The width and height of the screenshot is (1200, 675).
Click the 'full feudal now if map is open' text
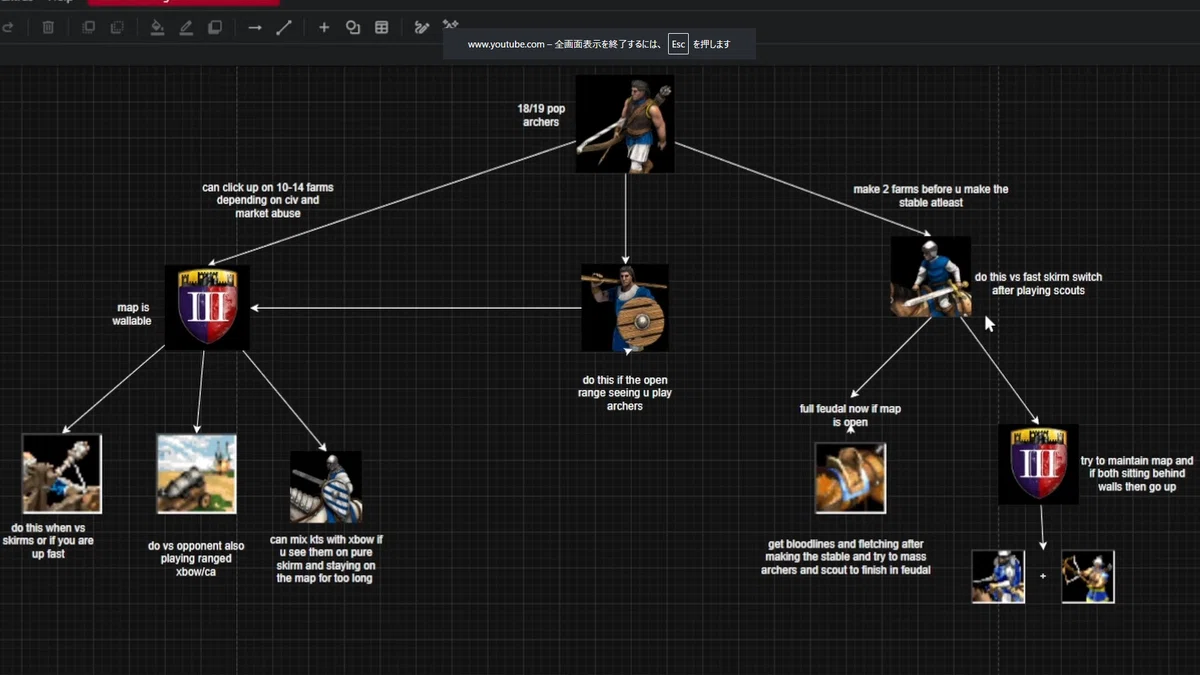850,415
